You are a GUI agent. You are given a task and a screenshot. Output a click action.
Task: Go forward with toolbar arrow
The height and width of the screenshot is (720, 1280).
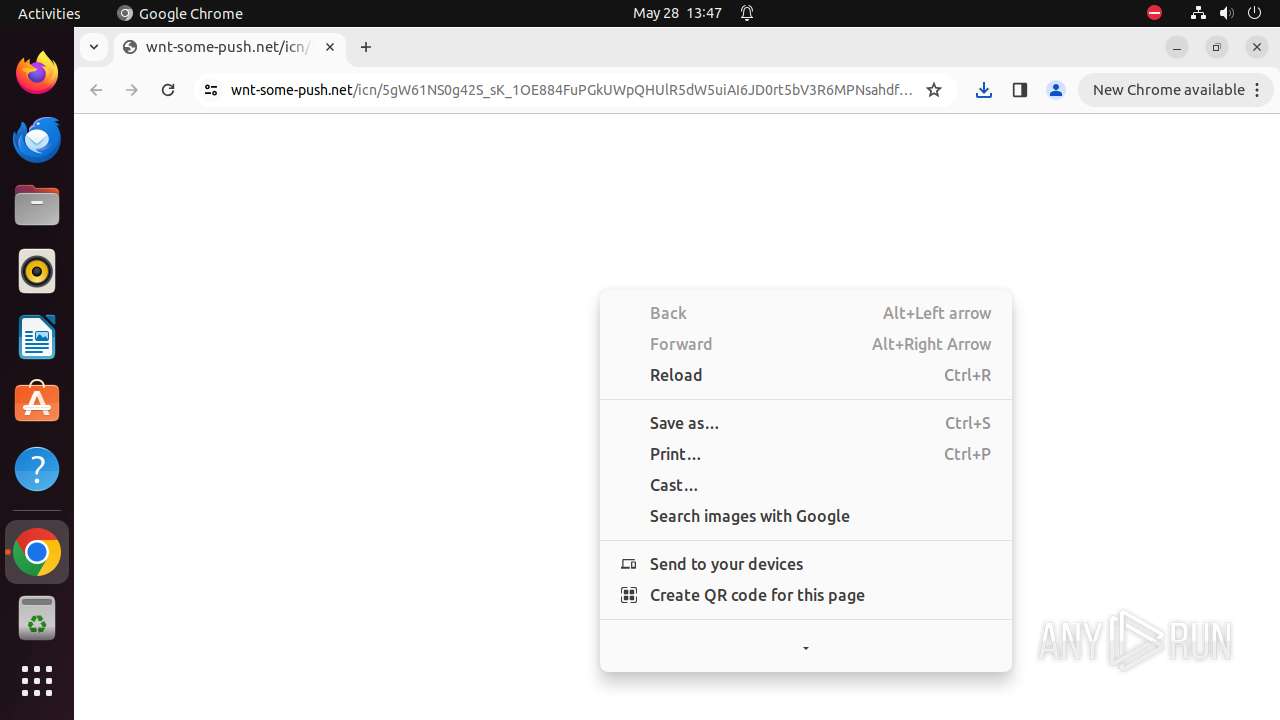(x=132, y=90)
